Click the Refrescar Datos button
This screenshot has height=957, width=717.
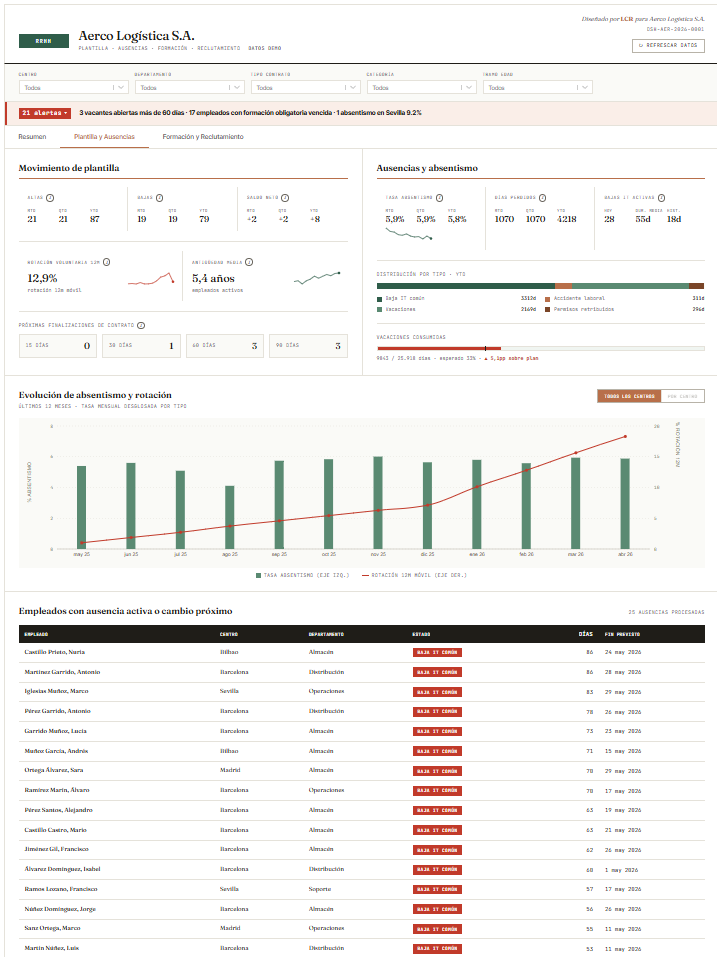(668, 45)
